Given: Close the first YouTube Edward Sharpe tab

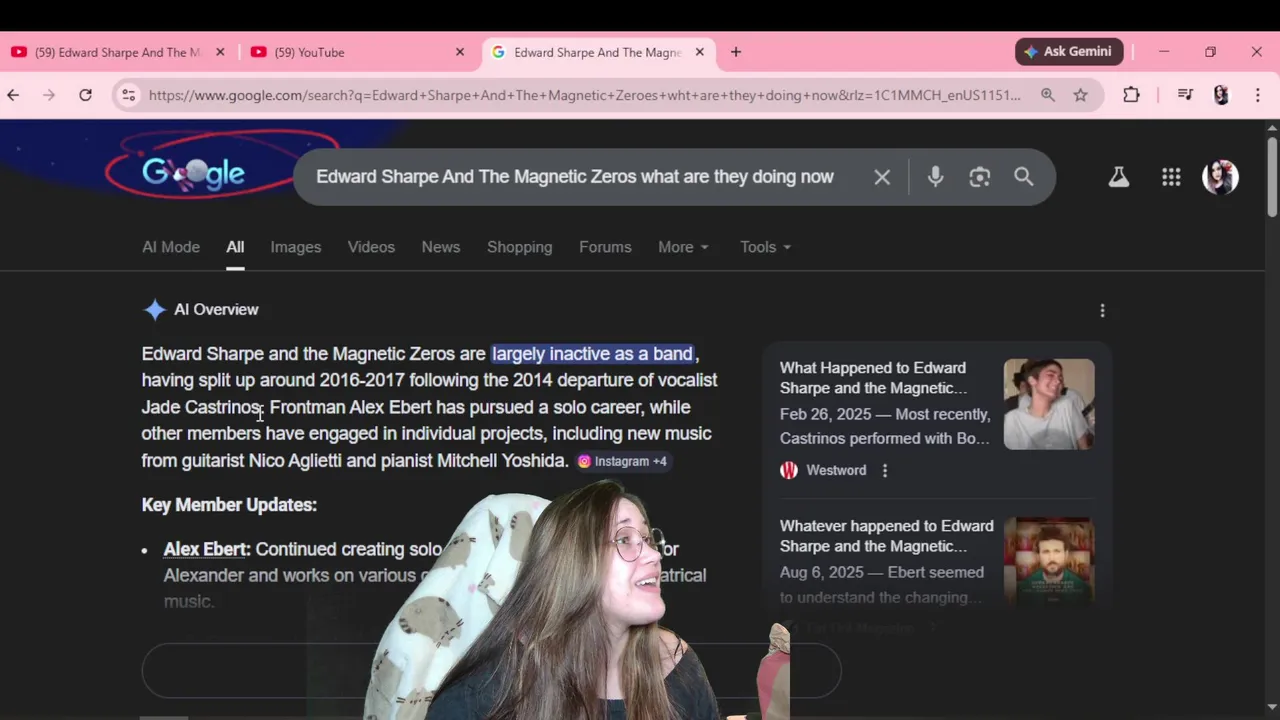Looking at the screenshot, I should tap(220, 52).
